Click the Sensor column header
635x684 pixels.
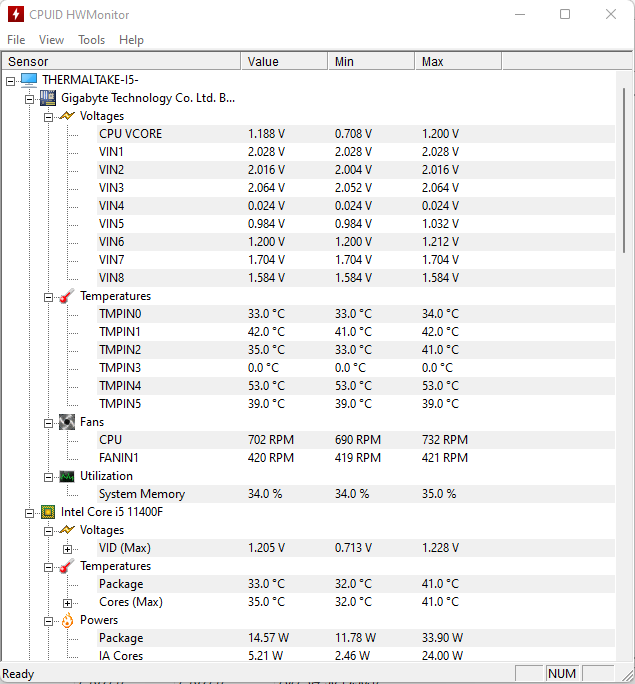point(121,62)
